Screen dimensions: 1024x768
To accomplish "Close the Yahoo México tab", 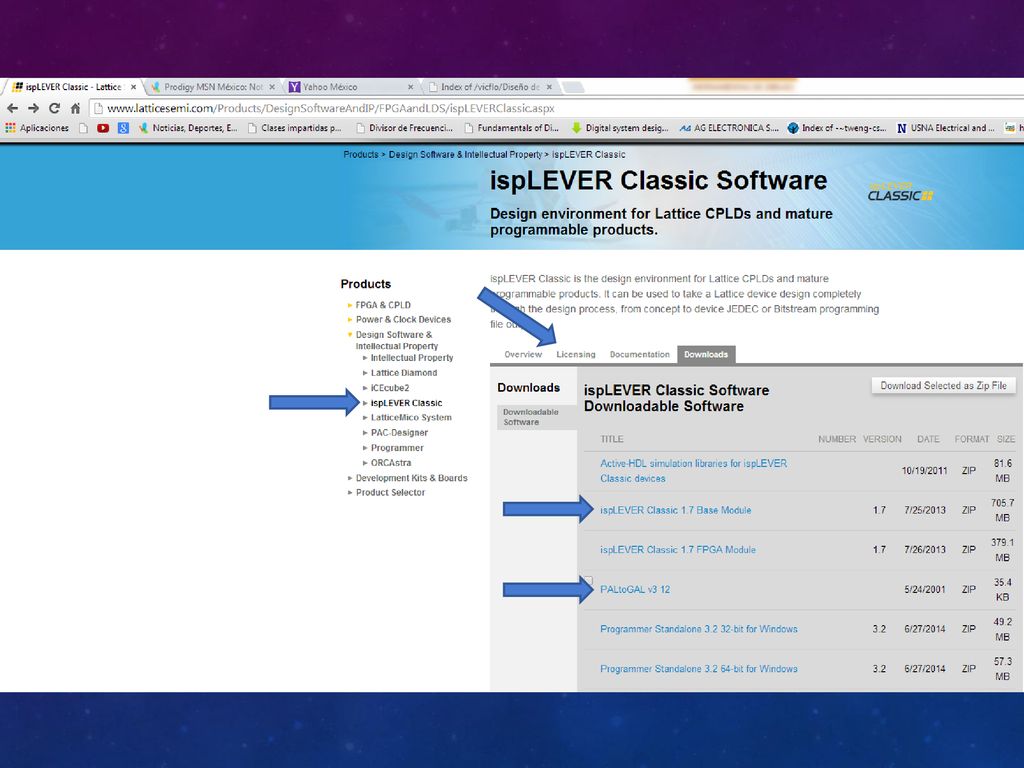I will [x=410, y=87].
